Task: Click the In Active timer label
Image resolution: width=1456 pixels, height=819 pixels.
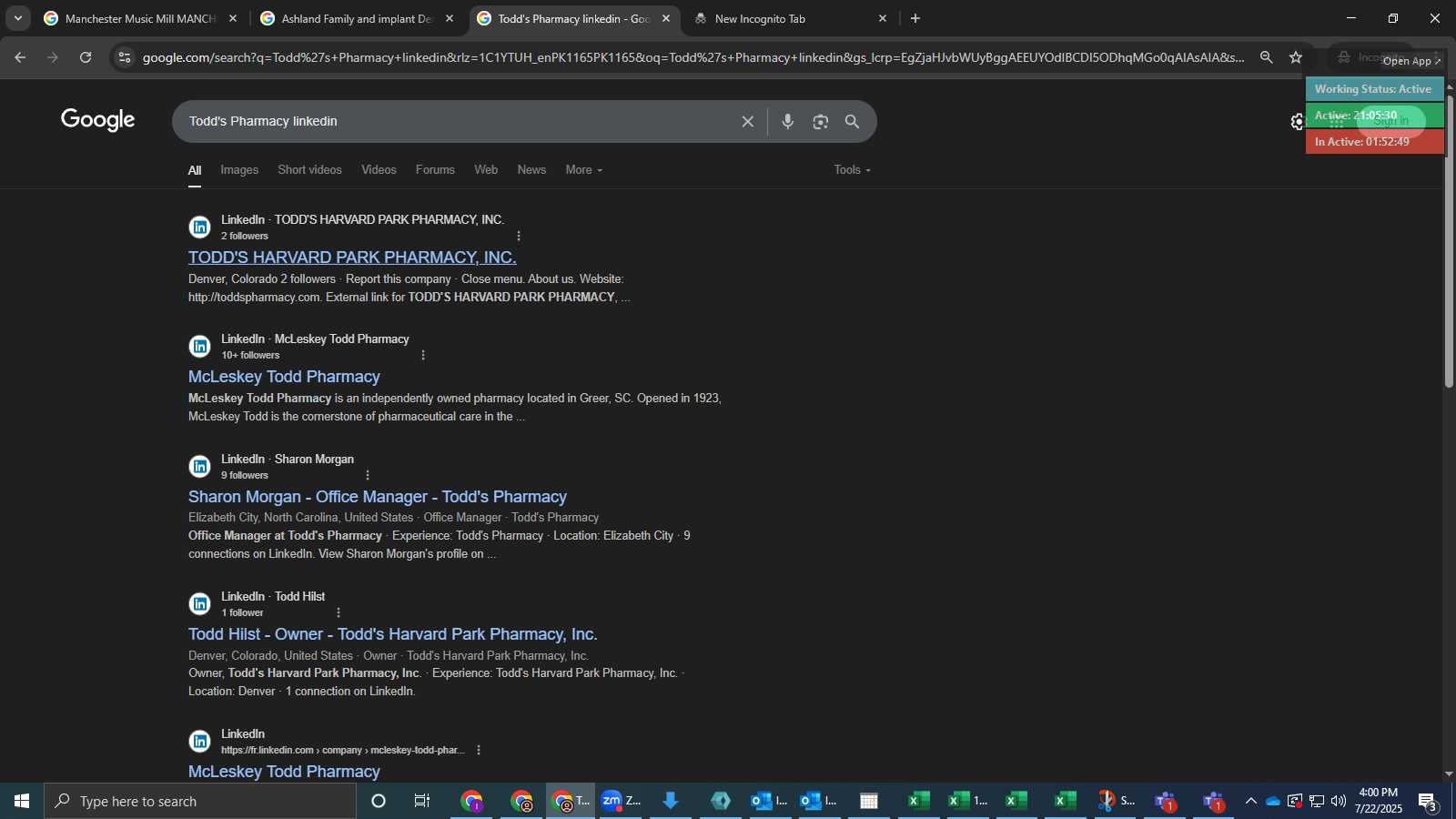Action: 1374,142
